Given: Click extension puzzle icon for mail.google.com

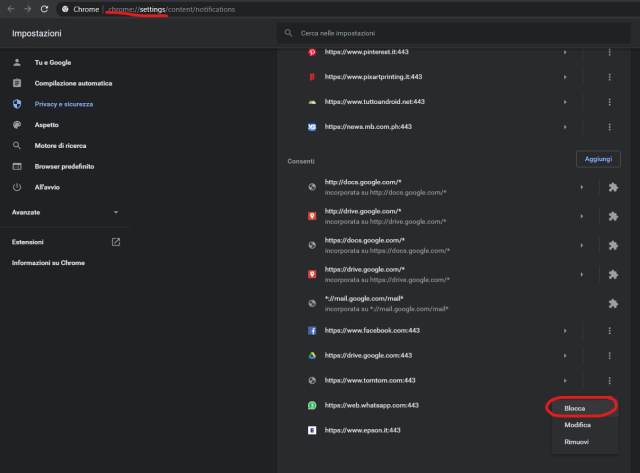Looking at the screenshot, I should pos(613,303).
